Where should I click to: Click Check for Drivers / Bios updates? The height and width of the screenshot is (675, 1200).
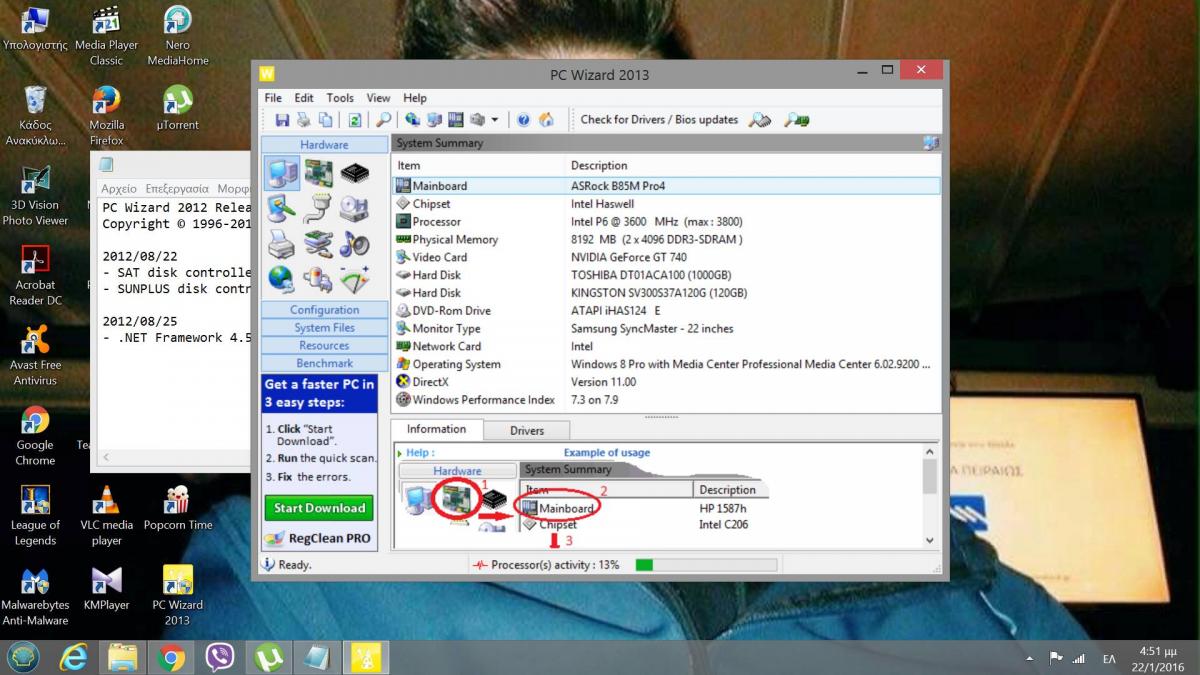659,120
